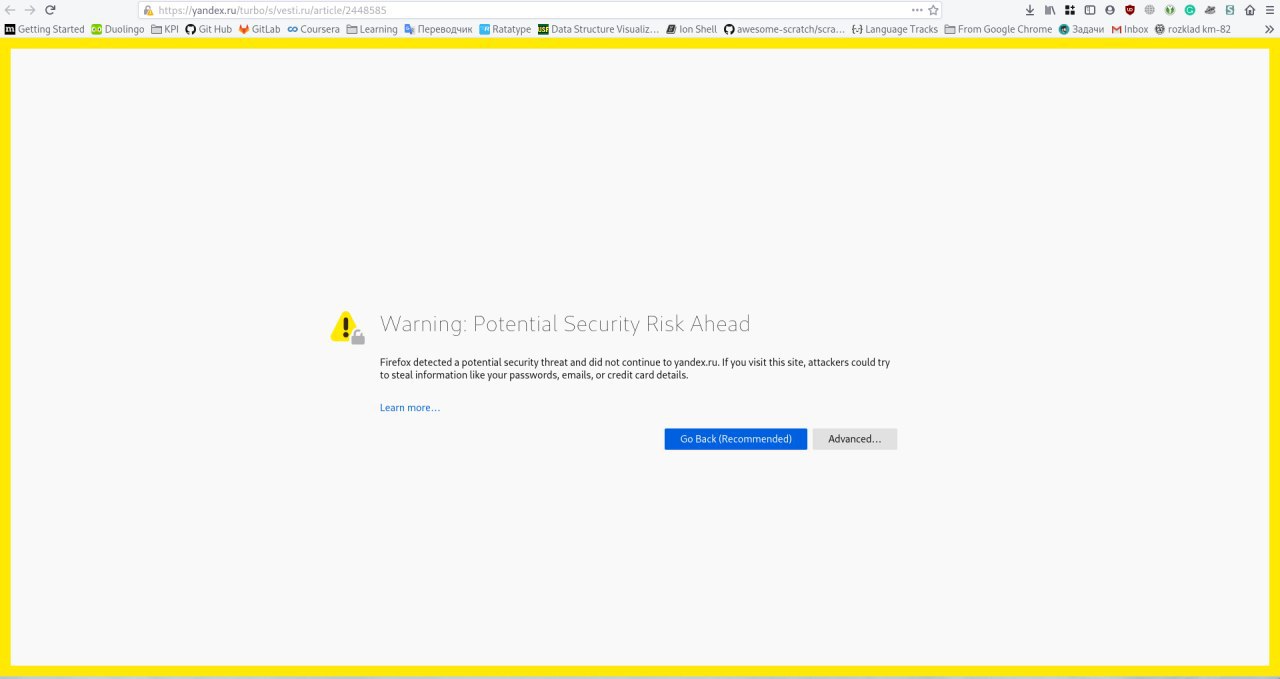Open awesome-scratch GitHub bookmark
1280x679 pixels.
(785, 29)
